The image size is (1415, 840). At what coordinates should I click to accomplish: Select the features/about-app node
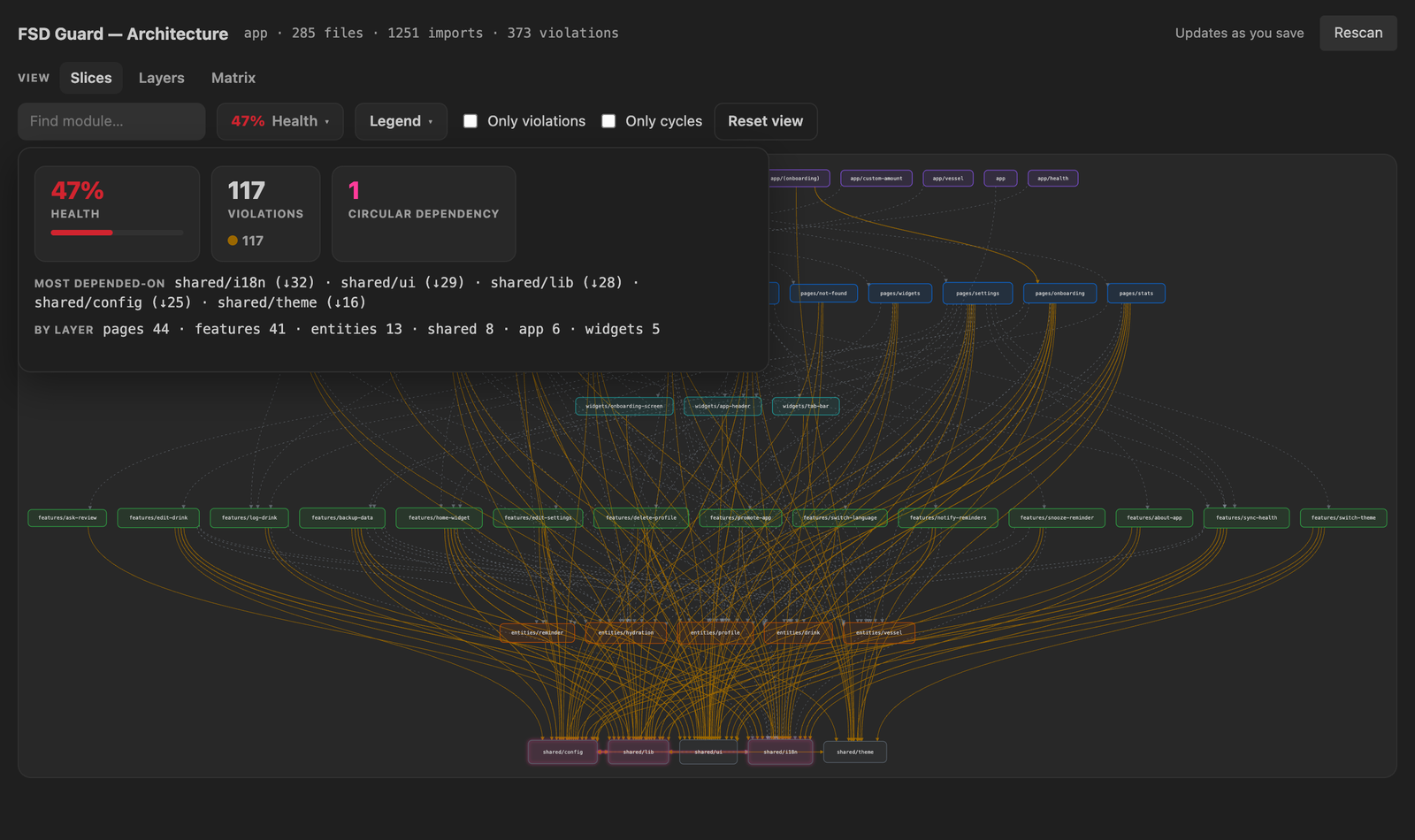point(1154,518)
